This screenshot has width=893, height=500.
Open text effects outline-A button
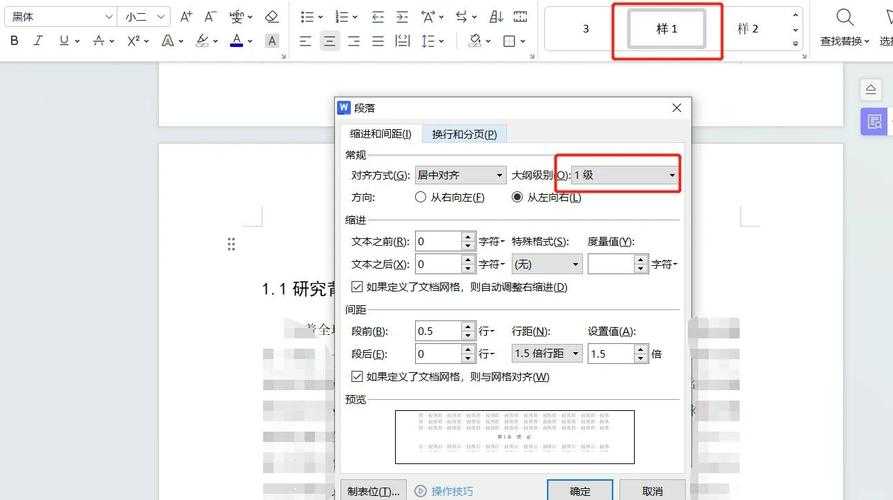point(168,40)
